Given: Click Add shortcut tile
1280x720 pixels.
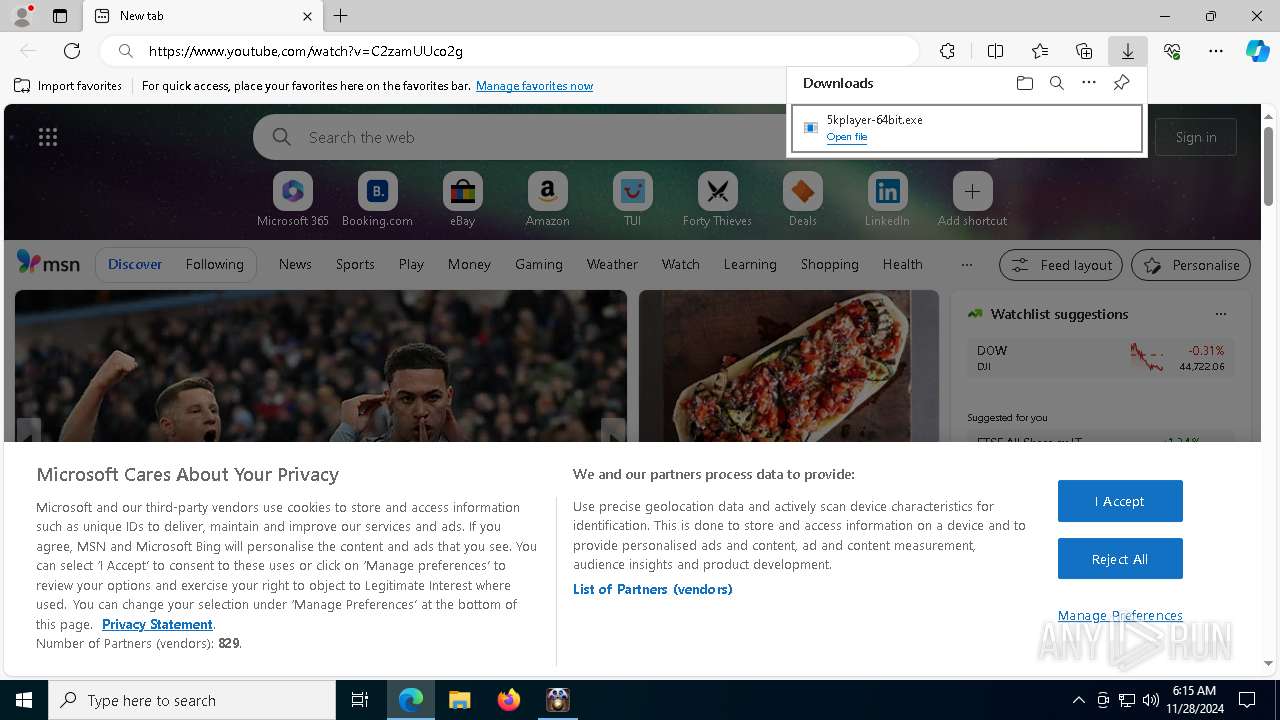Looking at the screenshot, I should [972, 200].
